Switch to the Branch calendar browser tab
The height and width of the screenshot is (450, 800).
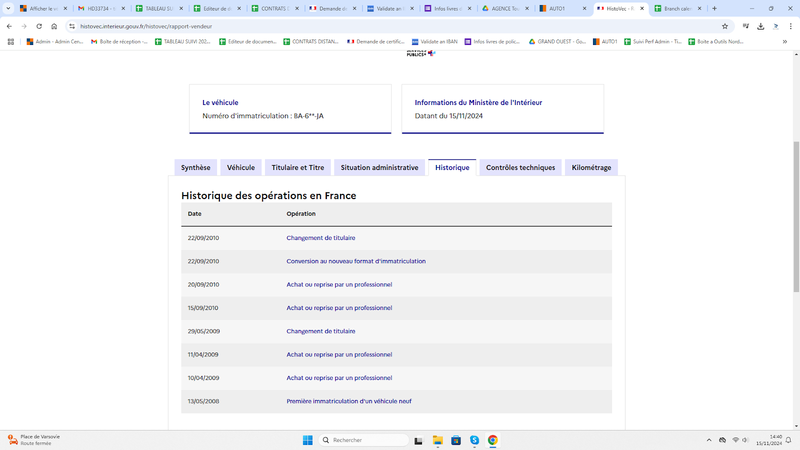pyautogui.click(x=678, y=9)
